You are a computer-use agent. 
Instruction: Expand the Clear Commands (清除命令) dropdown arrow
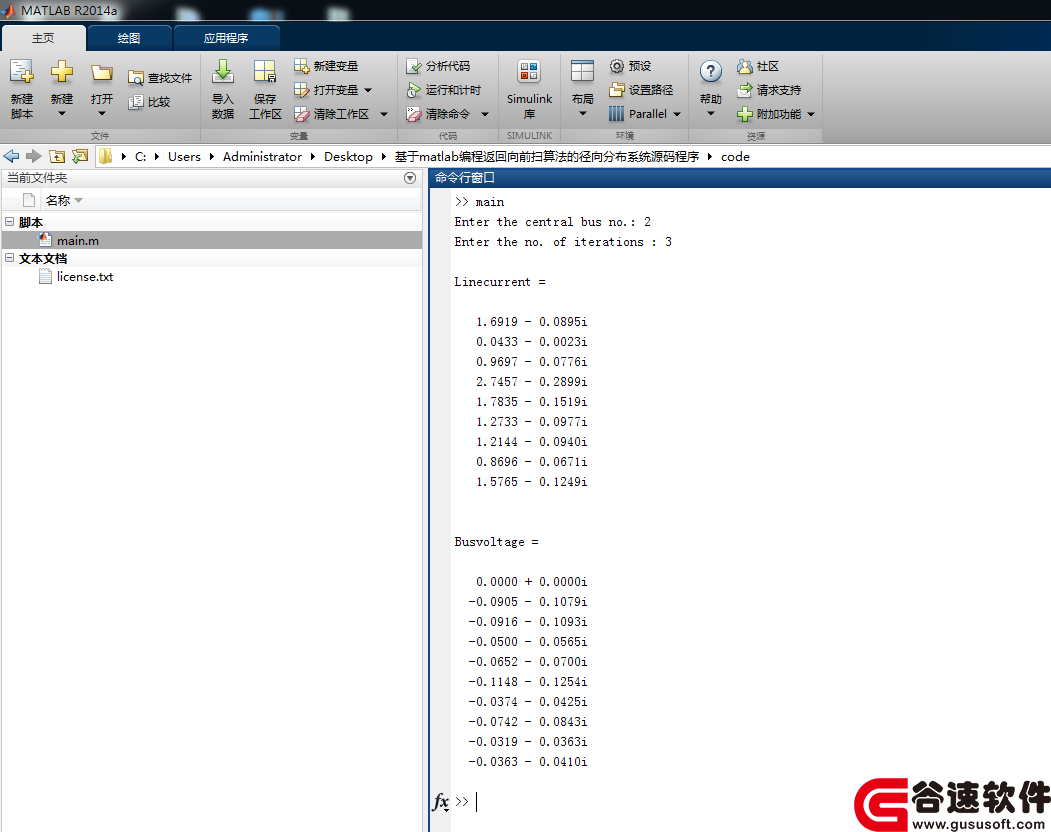(x=485, y=114)
